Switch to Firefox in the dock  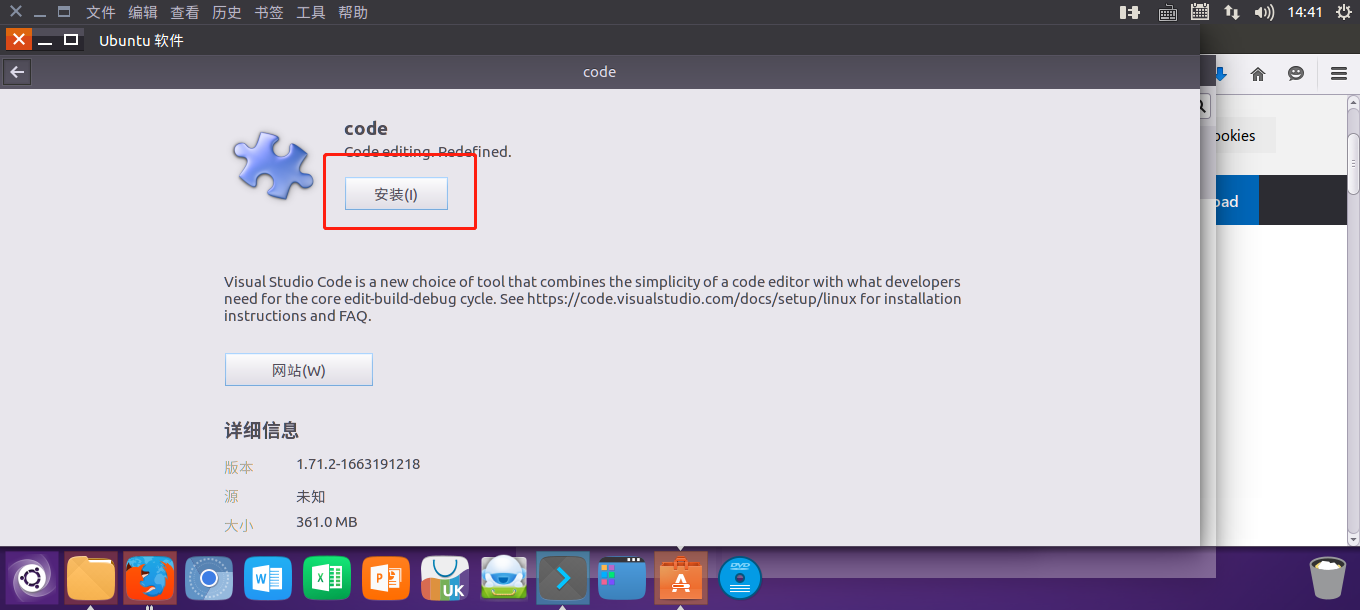[x=150, y=578]
